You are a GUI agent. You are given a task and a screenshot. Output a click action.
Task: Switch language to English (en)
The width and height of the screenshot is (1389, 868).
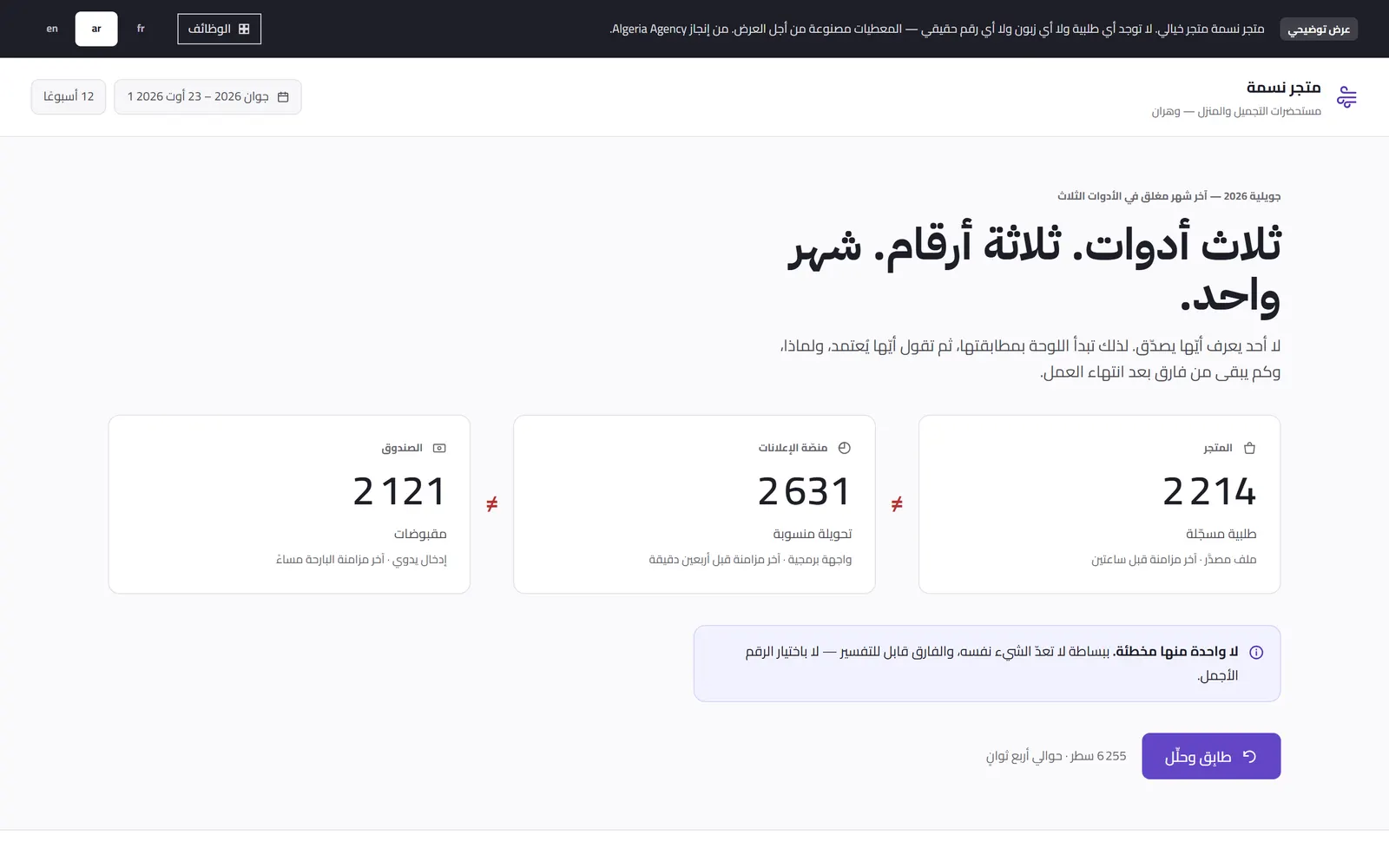coord(52,29)
